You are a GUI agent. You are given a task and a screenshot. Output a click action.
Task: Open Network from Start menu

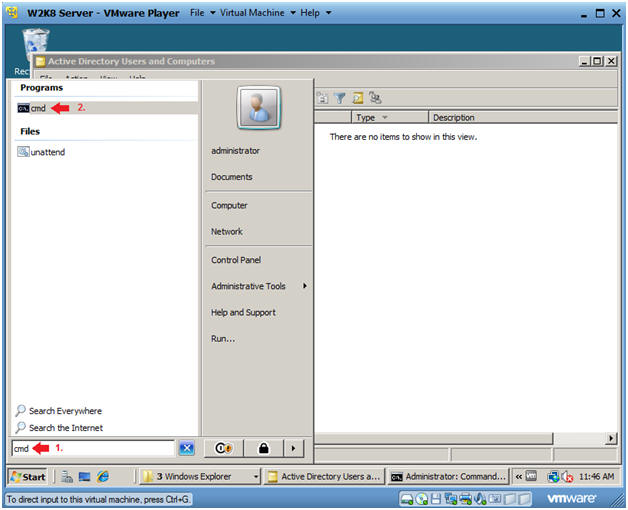click(227, 231)
